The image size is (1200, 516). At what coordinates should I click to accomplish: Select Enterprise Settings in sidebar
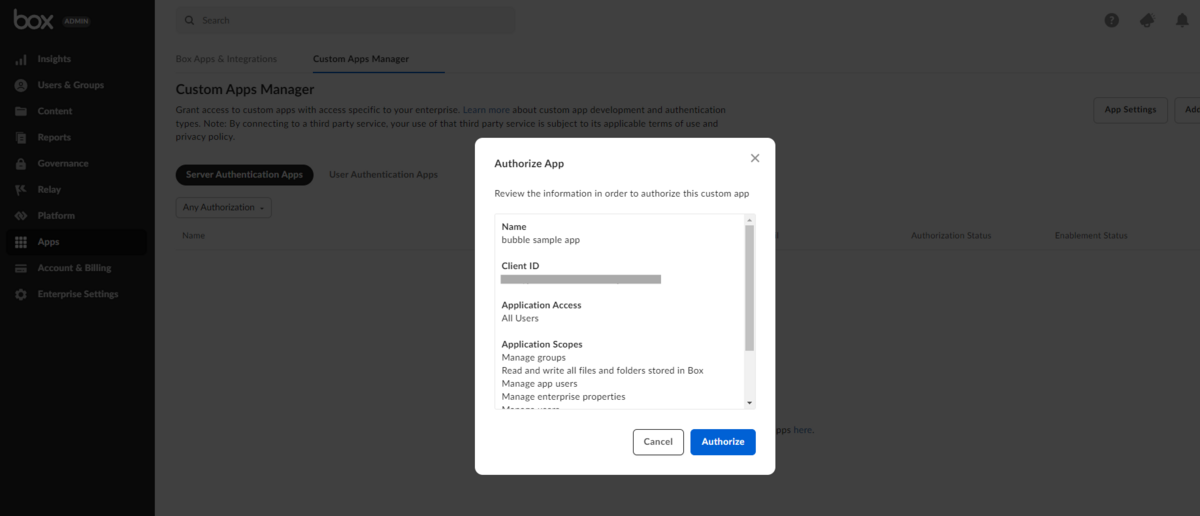tap(78, 294)
